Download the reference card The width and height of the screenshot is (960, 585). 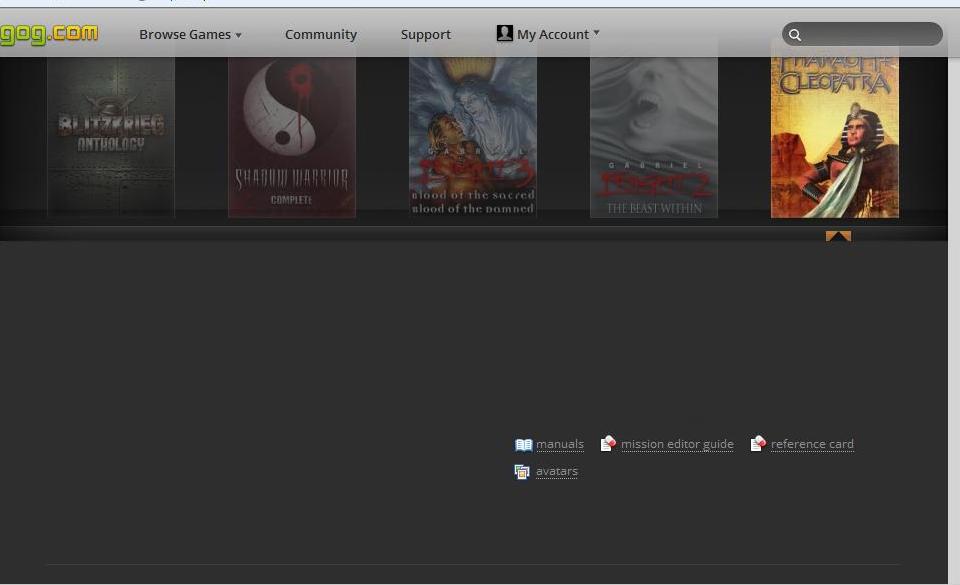coord(812,444)
